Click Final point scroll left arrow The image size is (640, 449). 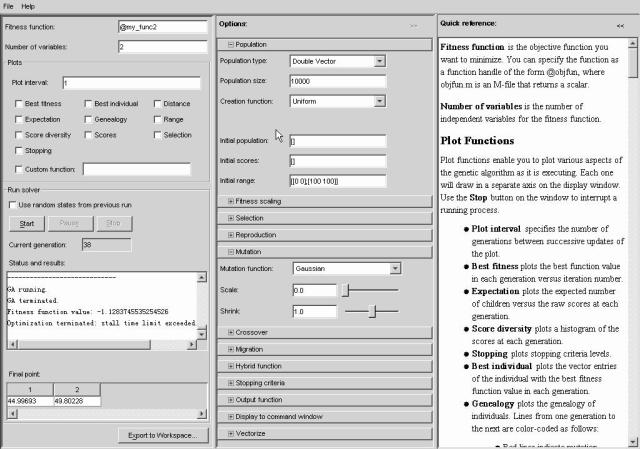click(x=13, y=414)
